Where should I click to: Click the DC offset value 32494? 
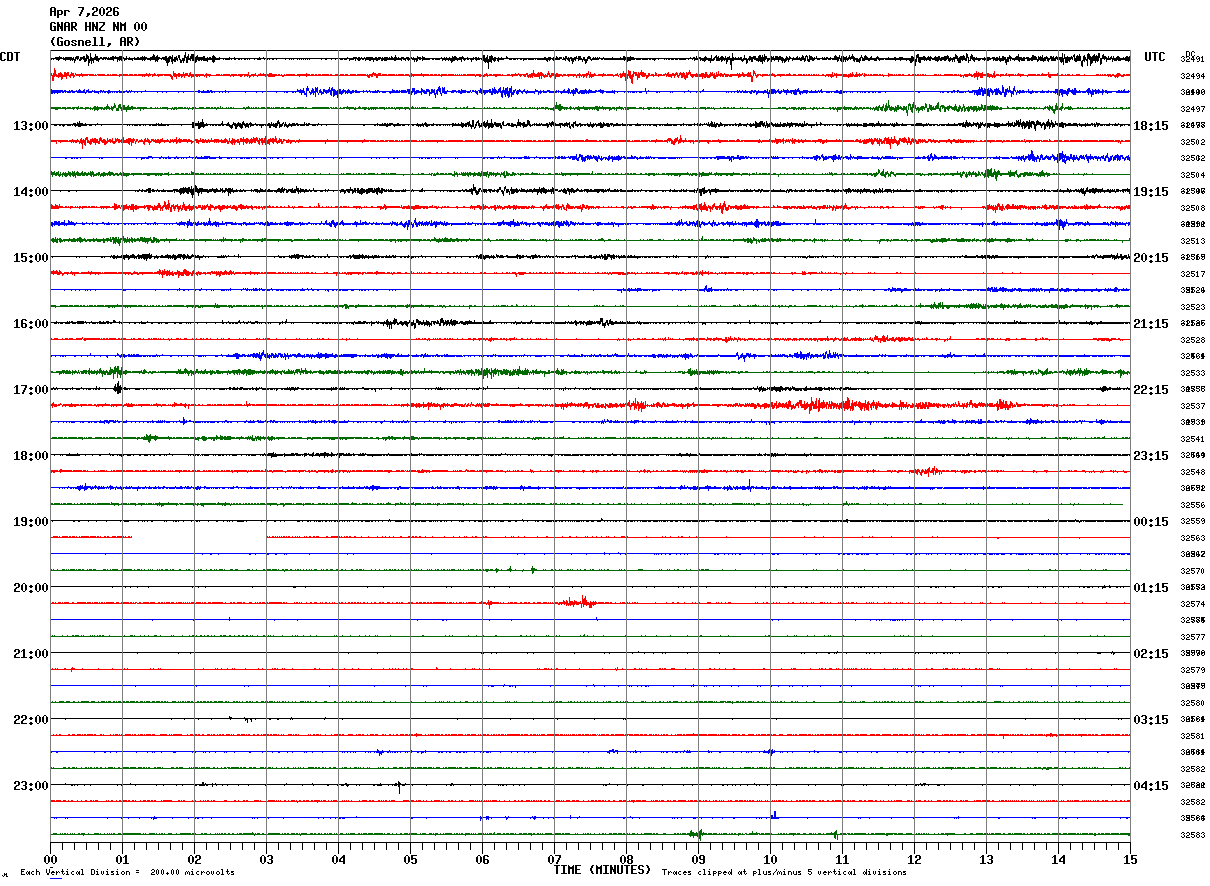(x=1192, y=76)
